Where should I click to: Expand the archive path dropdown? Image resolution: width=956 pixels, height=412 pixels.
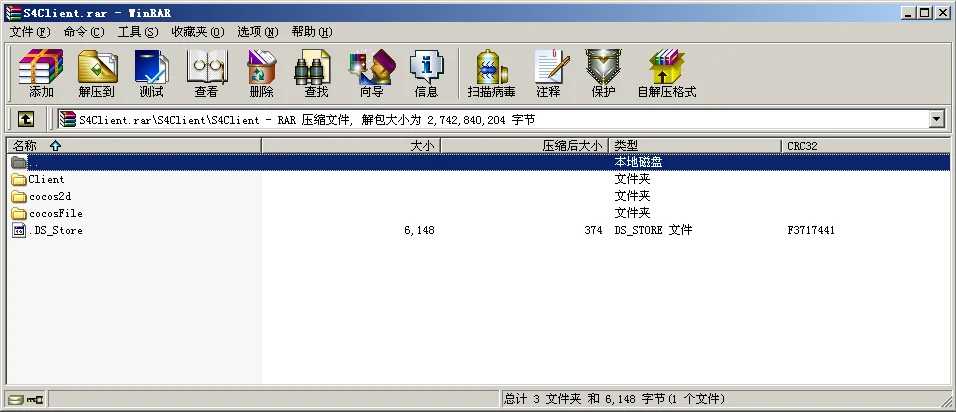(937, 119)
